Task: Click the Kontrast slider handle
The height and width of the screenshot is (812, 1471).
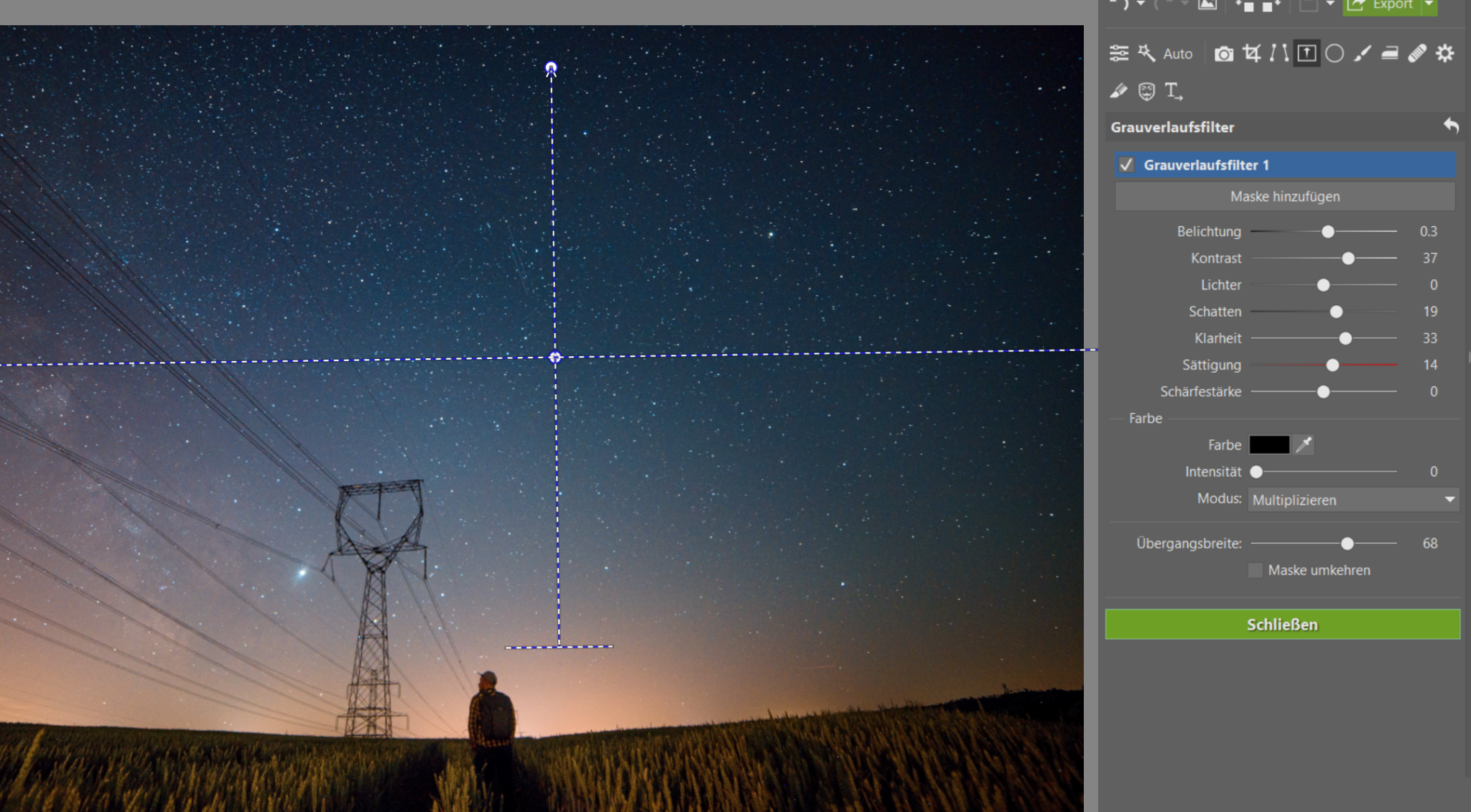Action: pyautogui.click(x=1348, y=258)
